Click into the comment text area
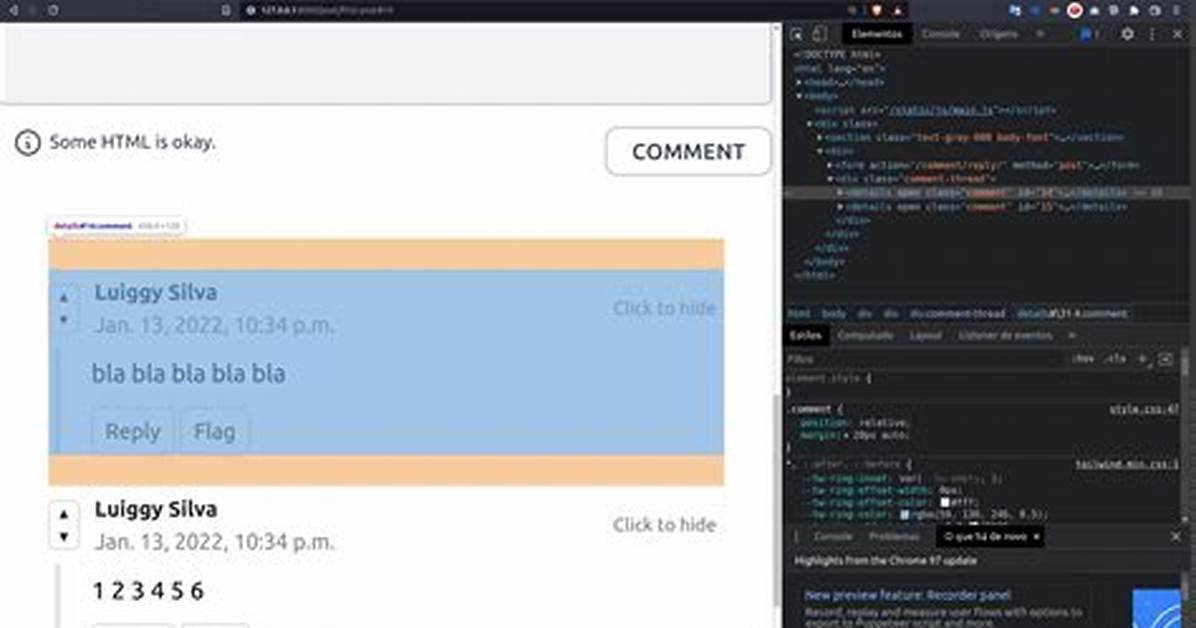The image size is (1196, 628). tap(385, 63)
